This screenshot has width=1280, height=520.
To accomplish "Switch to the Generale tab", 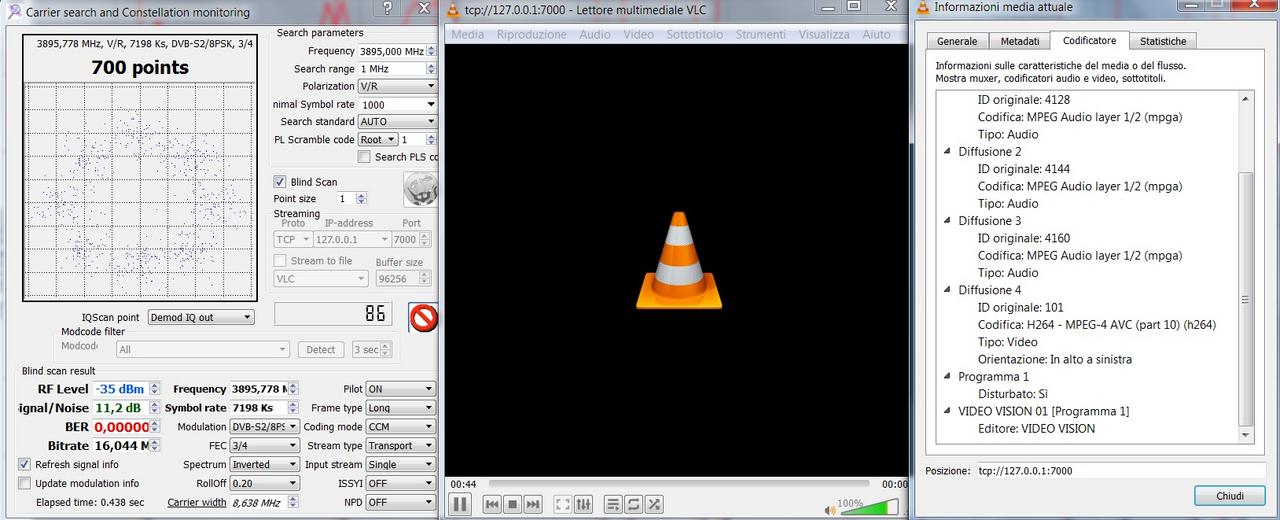I will pos(957,41).
